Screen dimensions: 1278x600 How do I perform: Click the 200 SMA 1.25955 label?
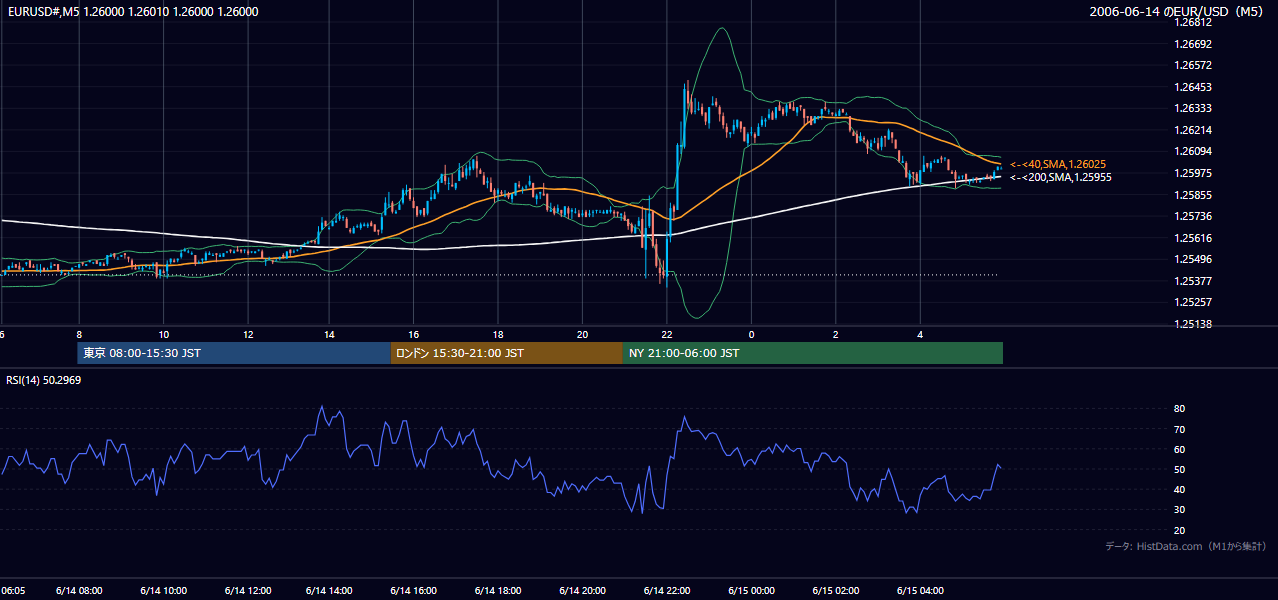(1061, 177)
